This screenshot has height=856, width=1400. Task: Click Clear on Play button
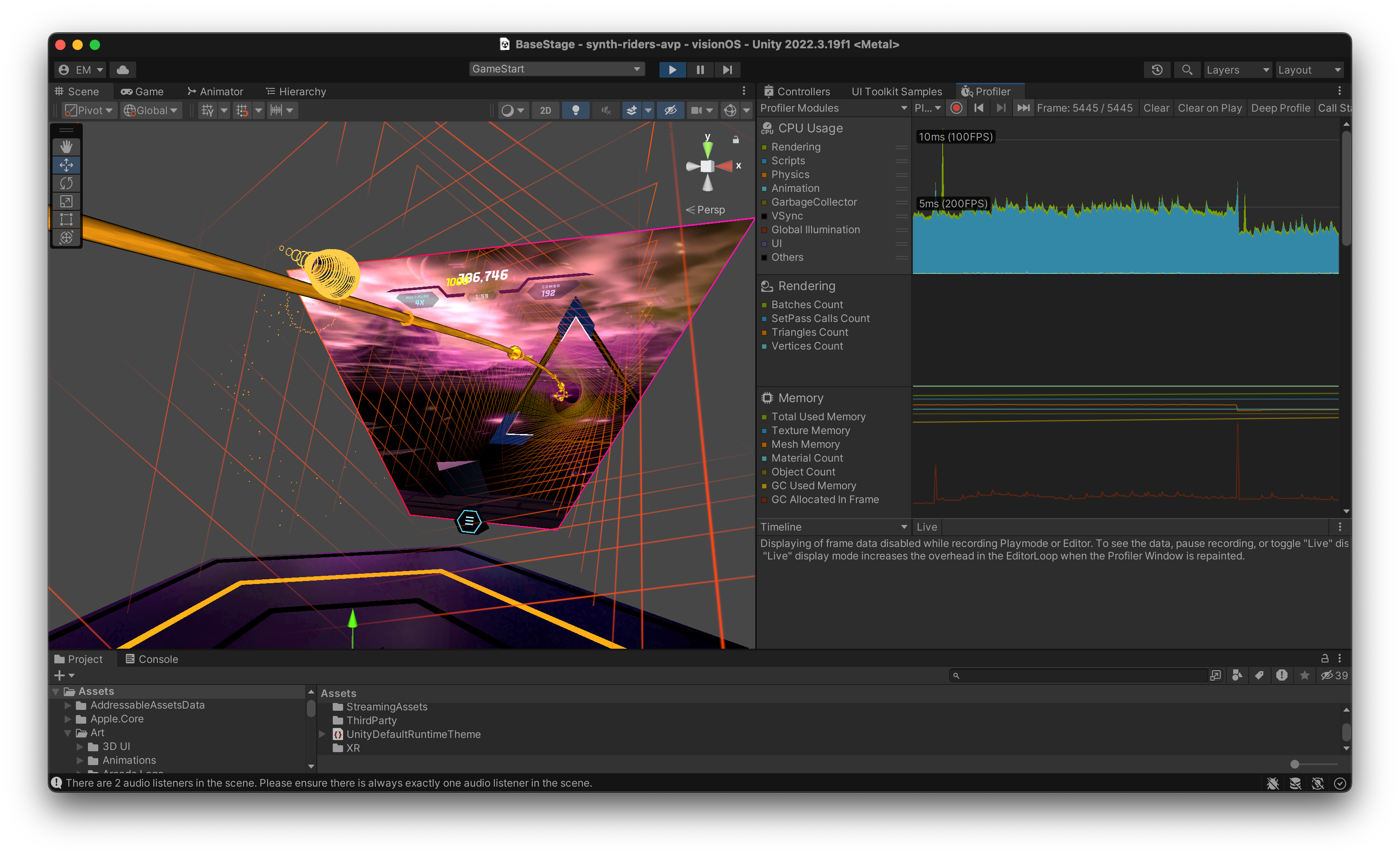coord(1209,108)
